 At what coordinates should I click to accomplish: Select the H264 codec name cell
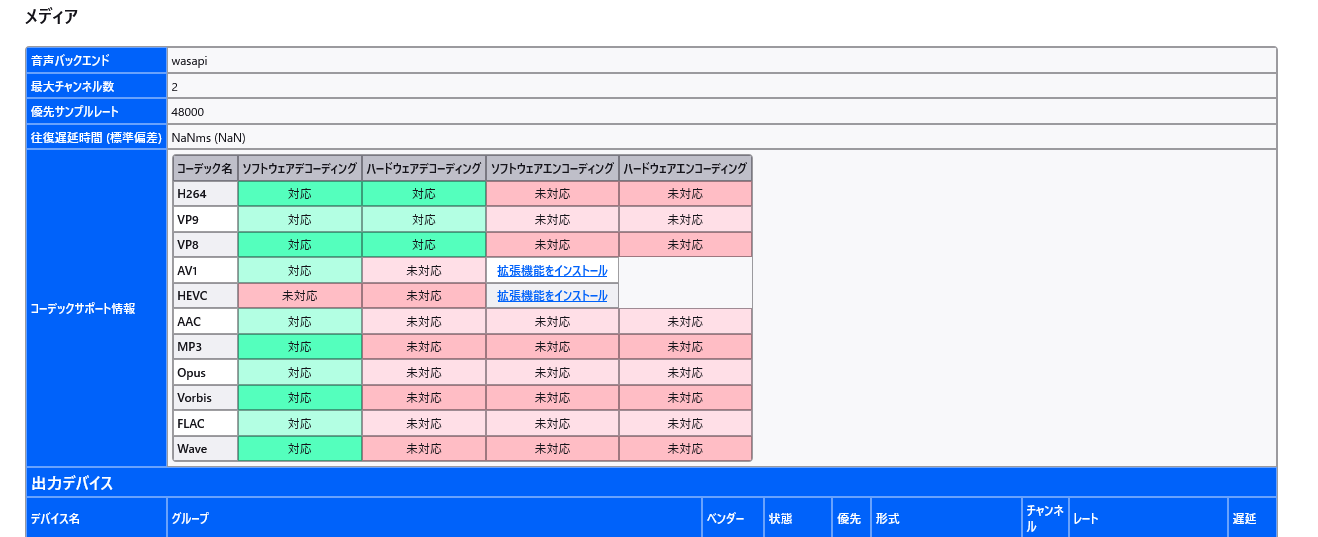pos(205,194)
